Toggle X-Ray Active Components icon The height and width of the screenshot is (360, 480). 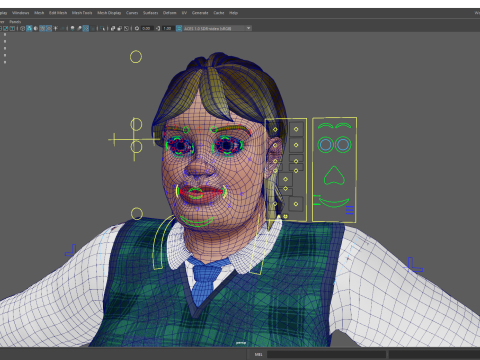(119, 29)
